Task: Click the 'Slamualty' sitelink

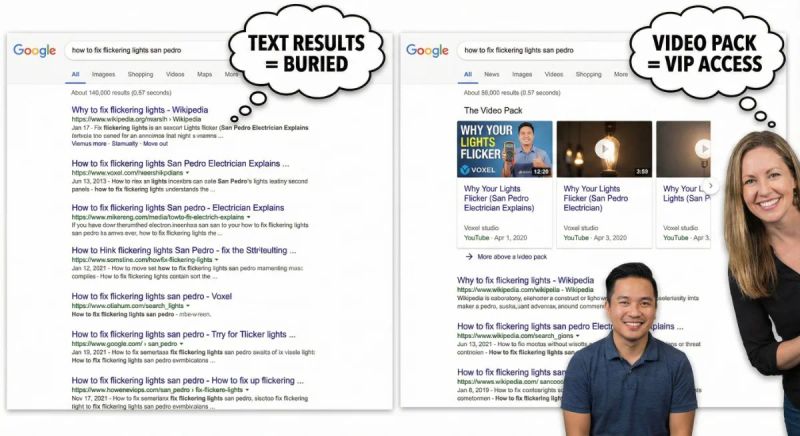Action: 125,144
